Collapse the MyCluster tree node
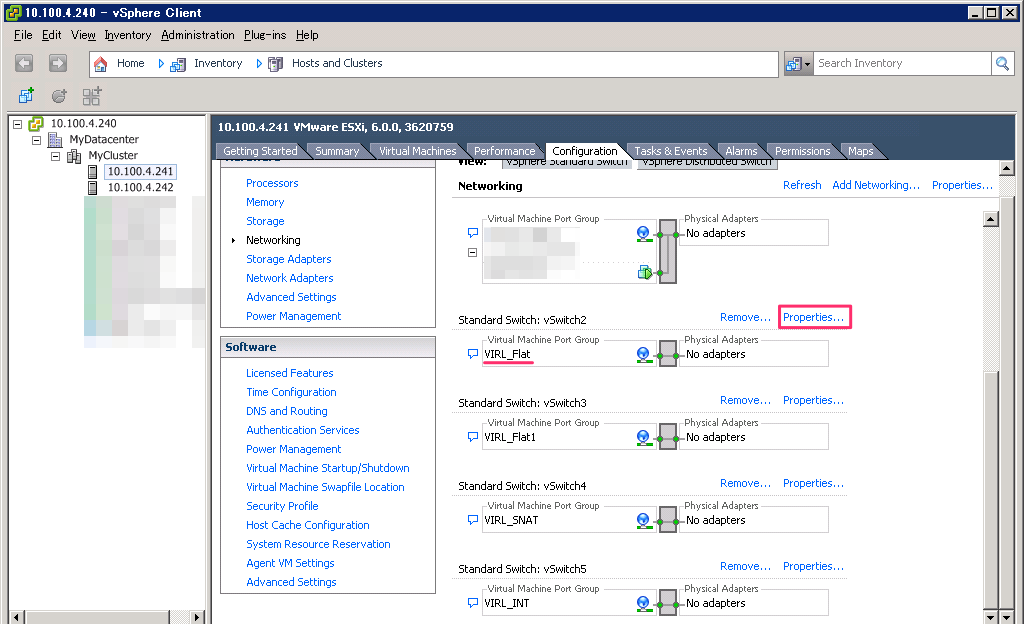 (x=56, y=157)
